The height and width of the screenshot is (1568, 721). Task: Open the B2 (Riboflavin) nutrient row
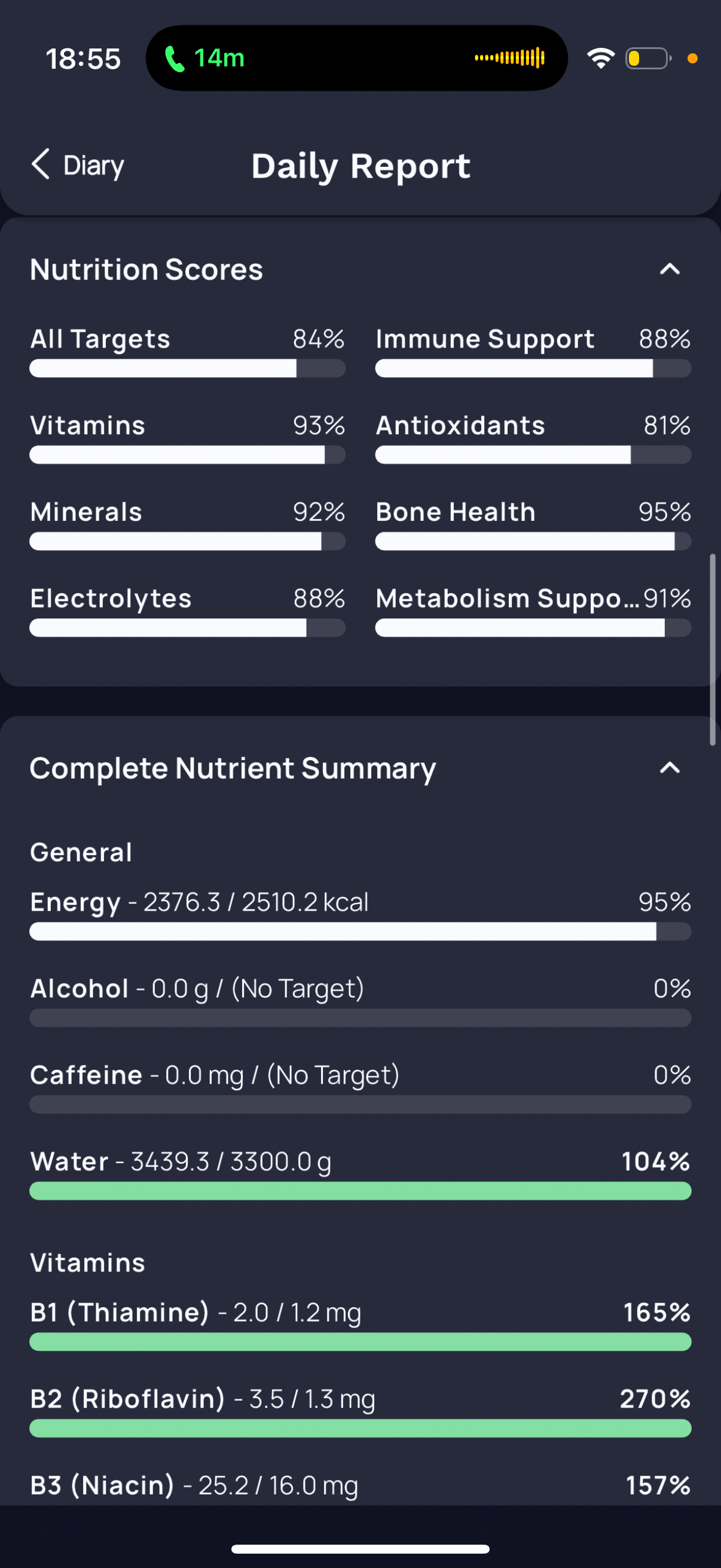[360, 1411]
